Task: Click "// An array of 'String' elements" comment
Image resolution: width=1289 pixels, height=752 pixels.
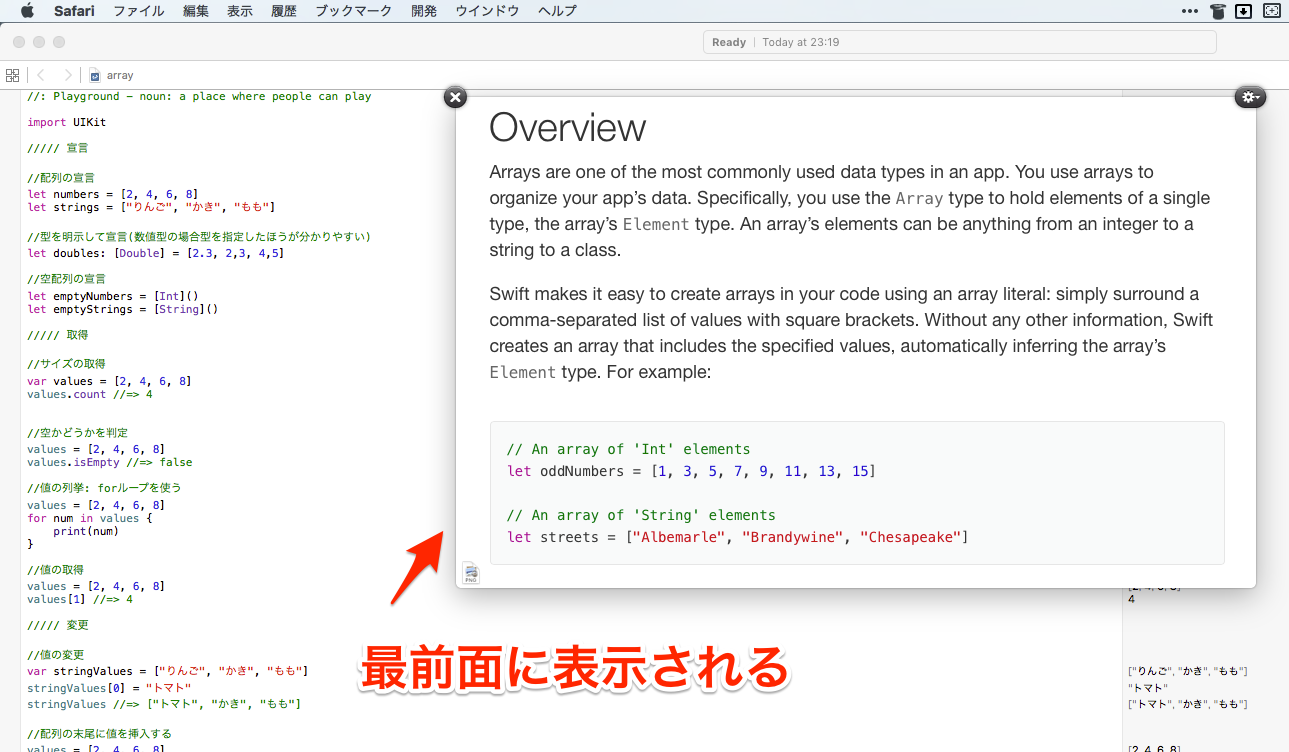Action: point(641,515)
